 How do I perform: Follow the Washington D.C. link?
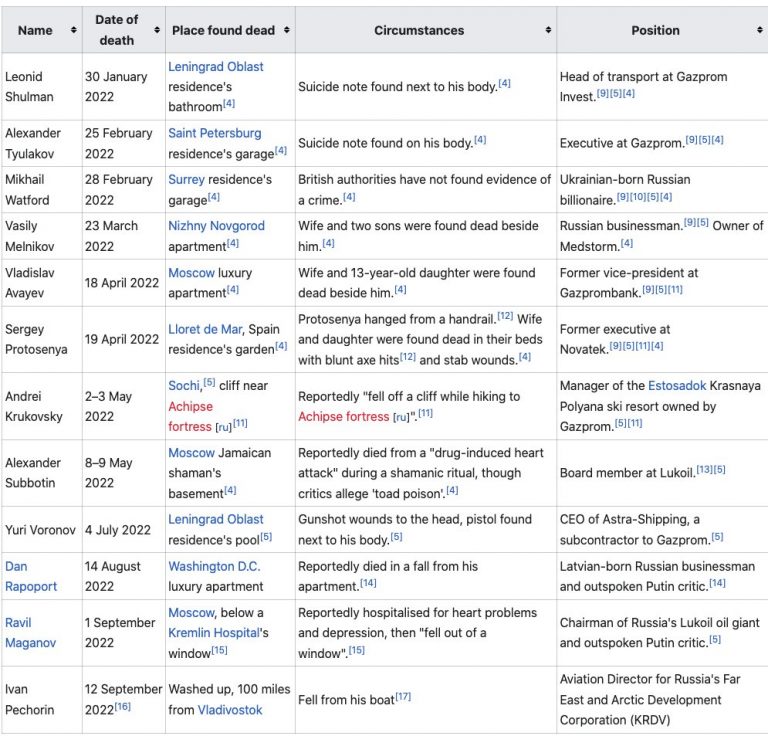pyautogui.click(x=215, y=566)
